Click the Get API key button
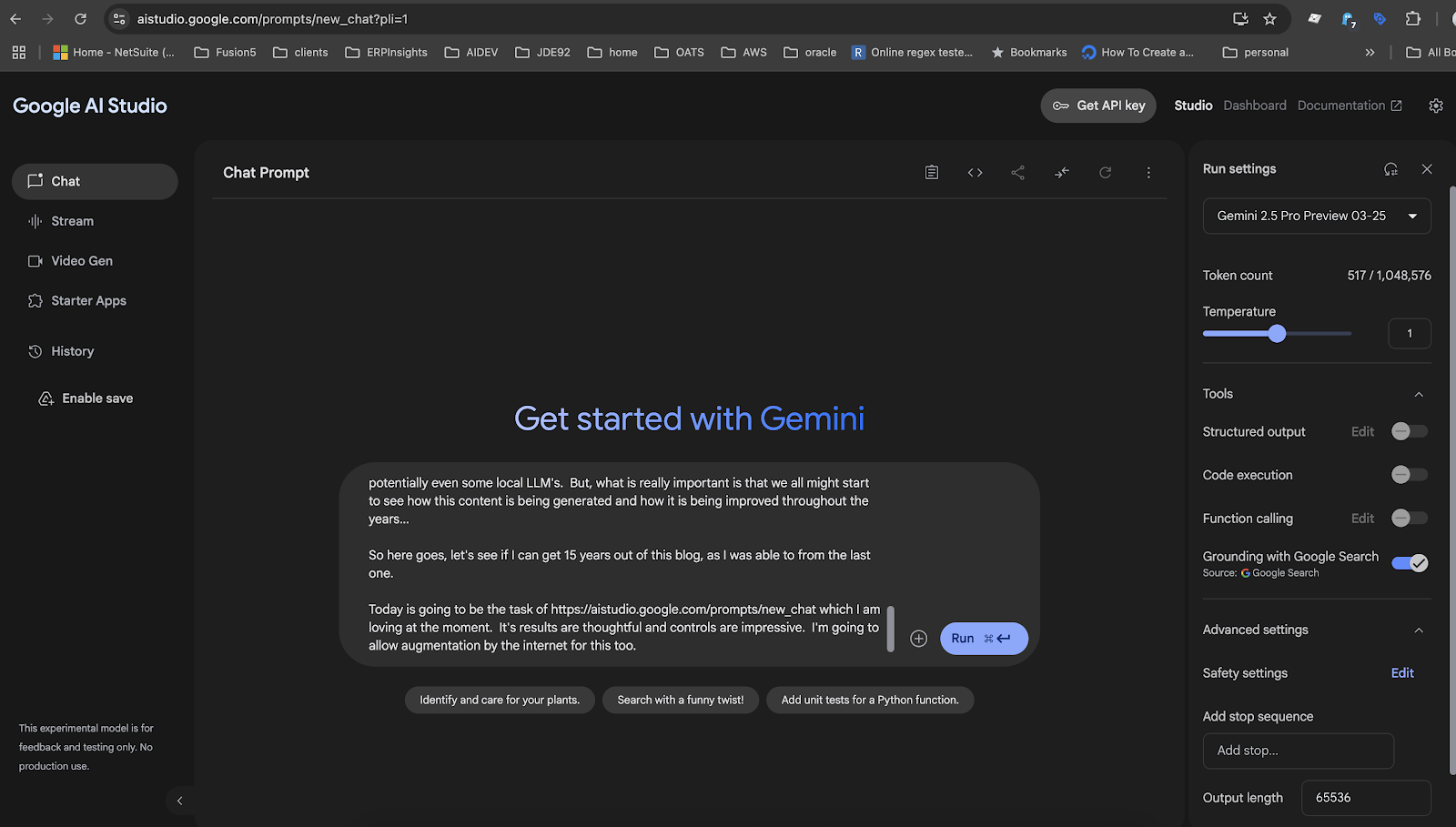This screenshot has width=1456, height=827. [1098, 106]
